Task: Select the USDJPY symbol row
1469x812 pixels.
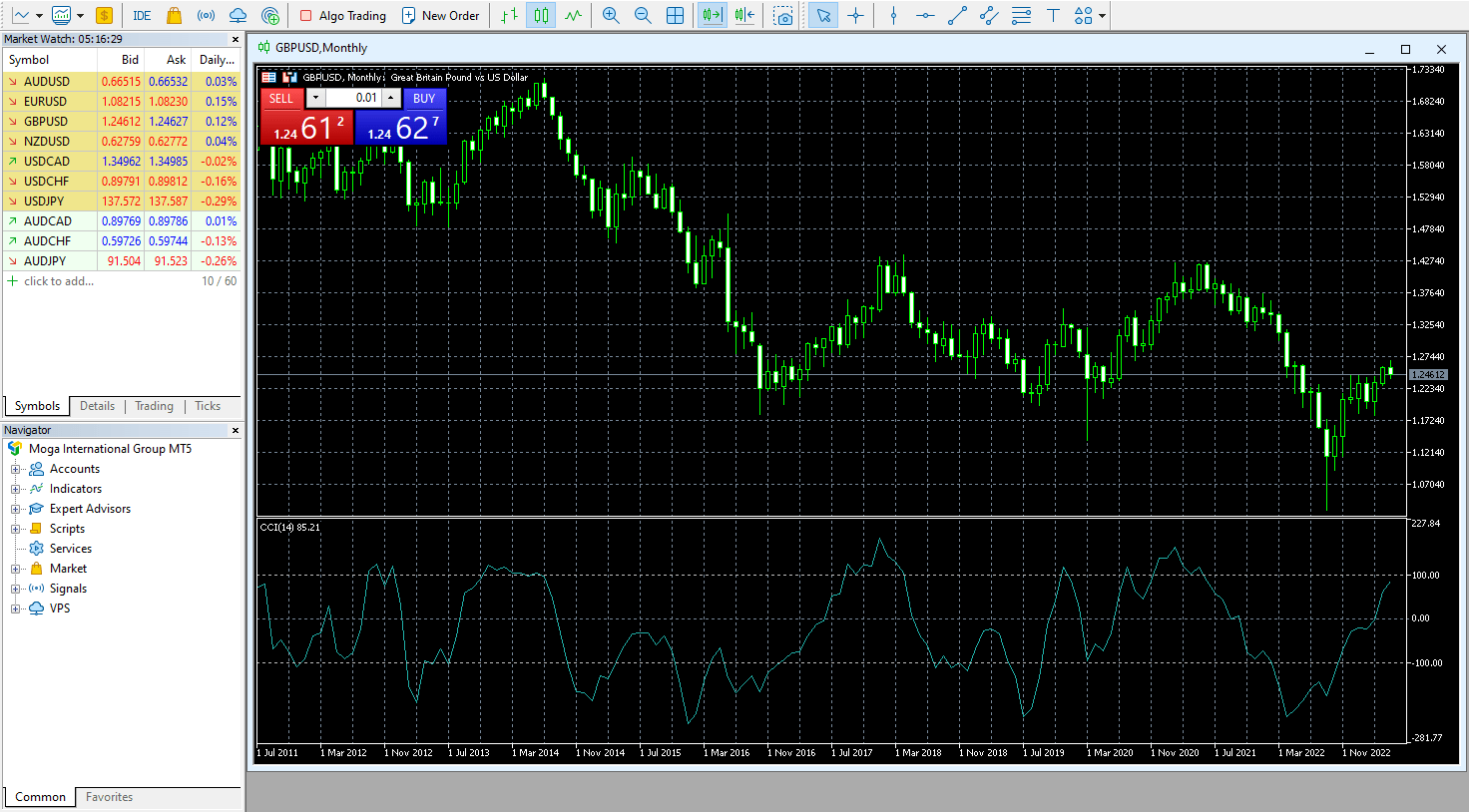Action: [x=122, y=201]
